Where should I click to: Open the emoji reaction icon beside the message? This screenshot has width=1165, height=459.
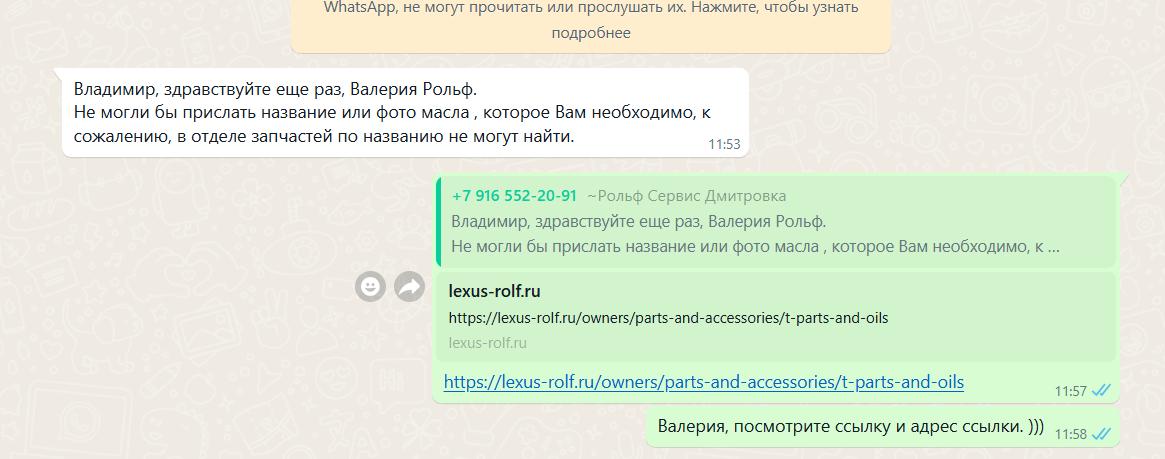[x=371, y=286]
